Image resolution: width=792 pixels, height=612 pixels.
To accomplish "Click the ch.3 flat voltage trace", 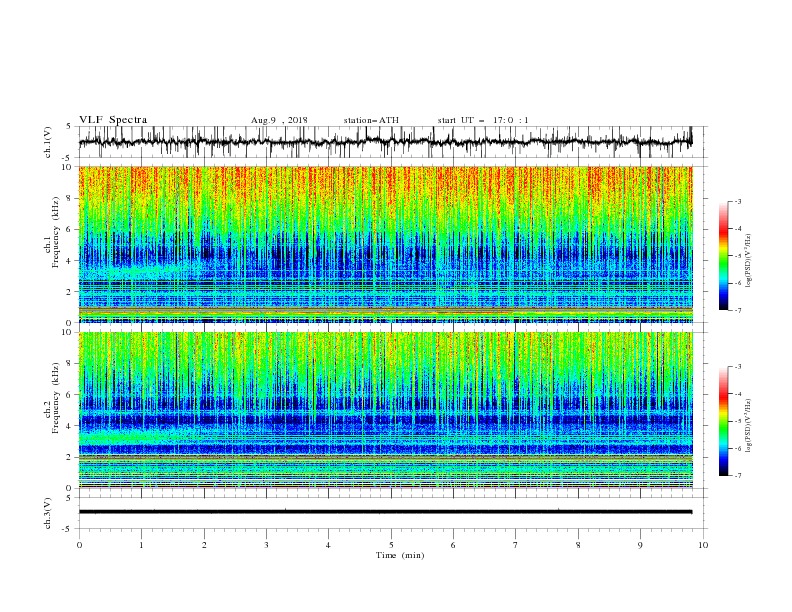I will (x=385, y=512).
